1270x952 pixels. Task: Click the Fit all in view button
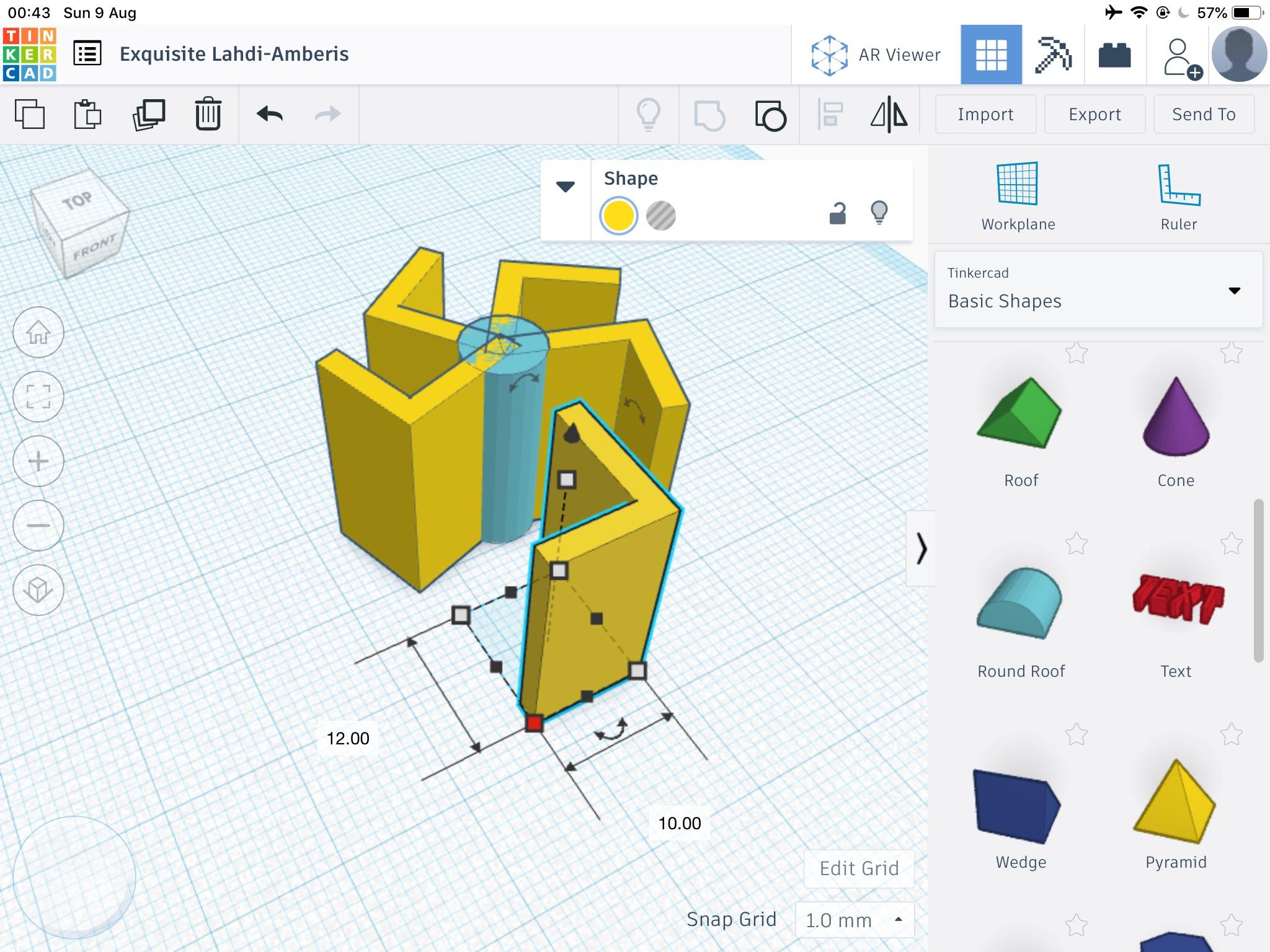pos(38,397)
